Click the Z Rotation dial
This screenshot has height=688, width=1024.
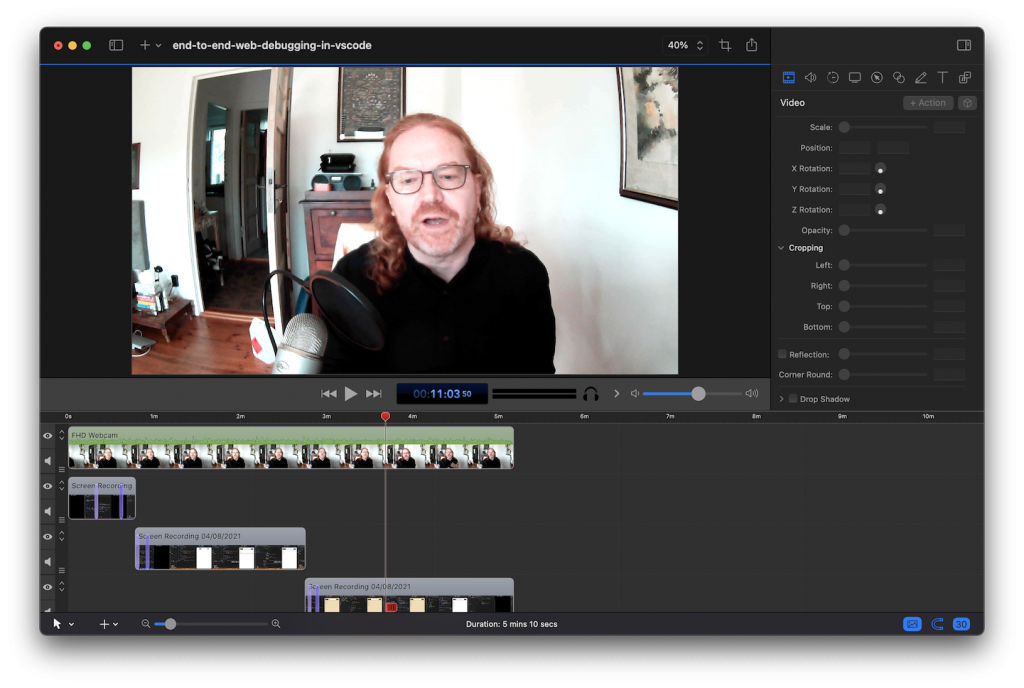click(880, 210)
